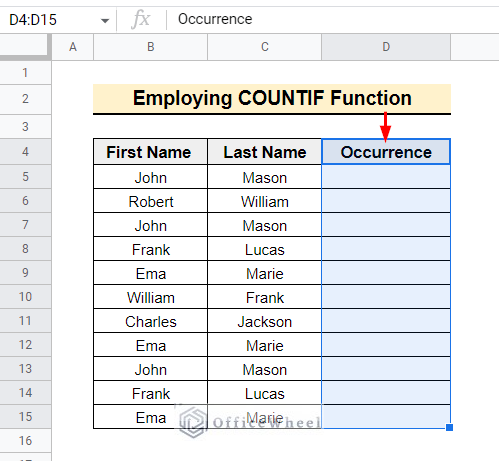Click empty Occurrence cell in row 10
The width and height of the screenshot is (499, 461).
[x=386, y=297]
